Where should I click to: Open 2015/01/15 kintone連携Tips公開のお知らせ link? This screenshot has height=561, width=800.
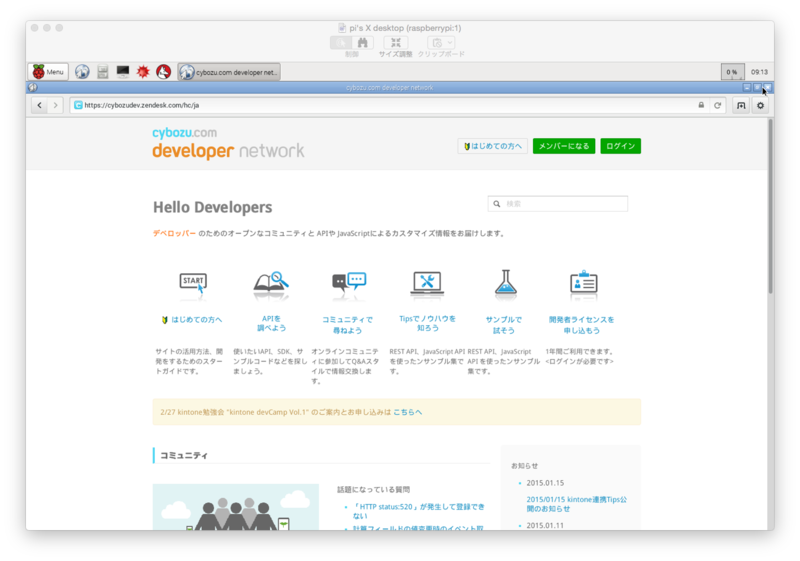(577, 504)
